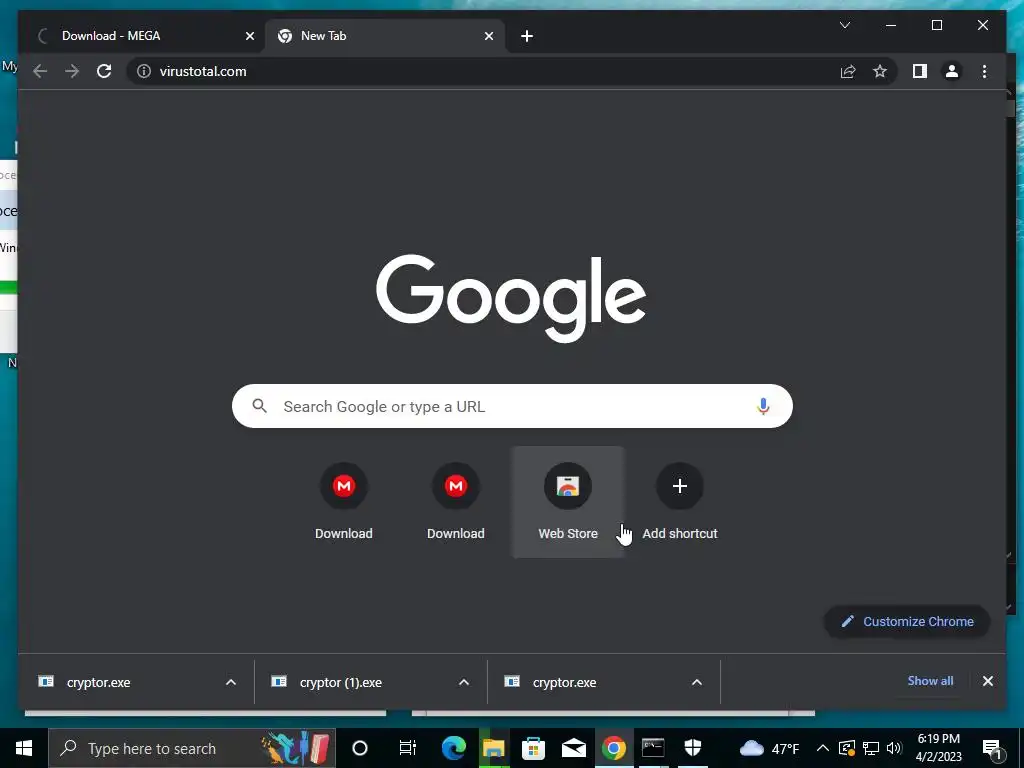
Task: Open first cryptor.exe download item
Action: pyautogui.click(x=121, y=682)
